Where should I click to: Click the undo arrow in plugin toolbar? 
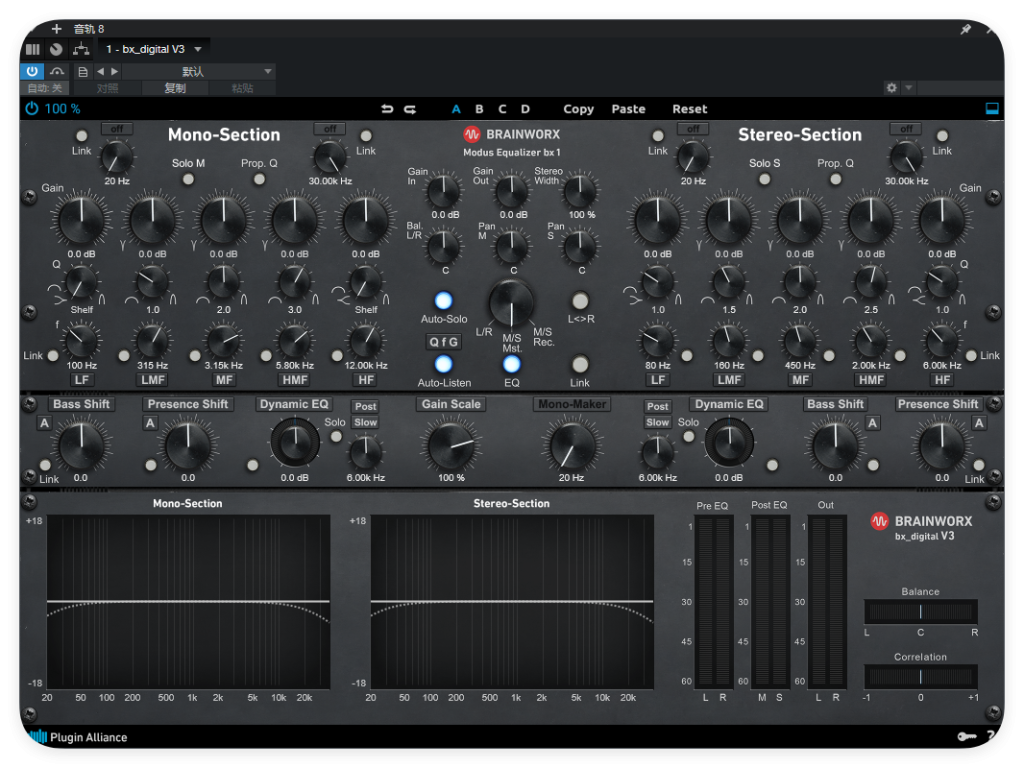click(x=387, y=109)
